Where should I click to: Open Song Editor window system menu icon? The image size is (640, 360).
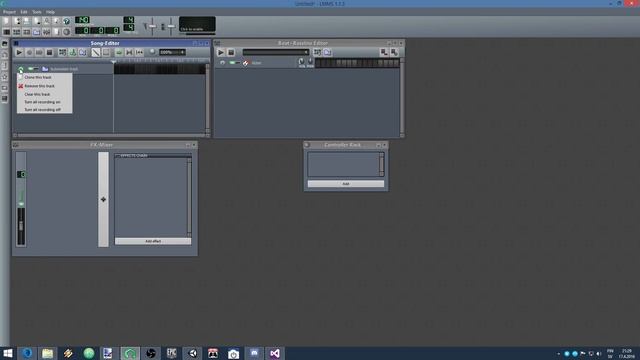[16, 43]
